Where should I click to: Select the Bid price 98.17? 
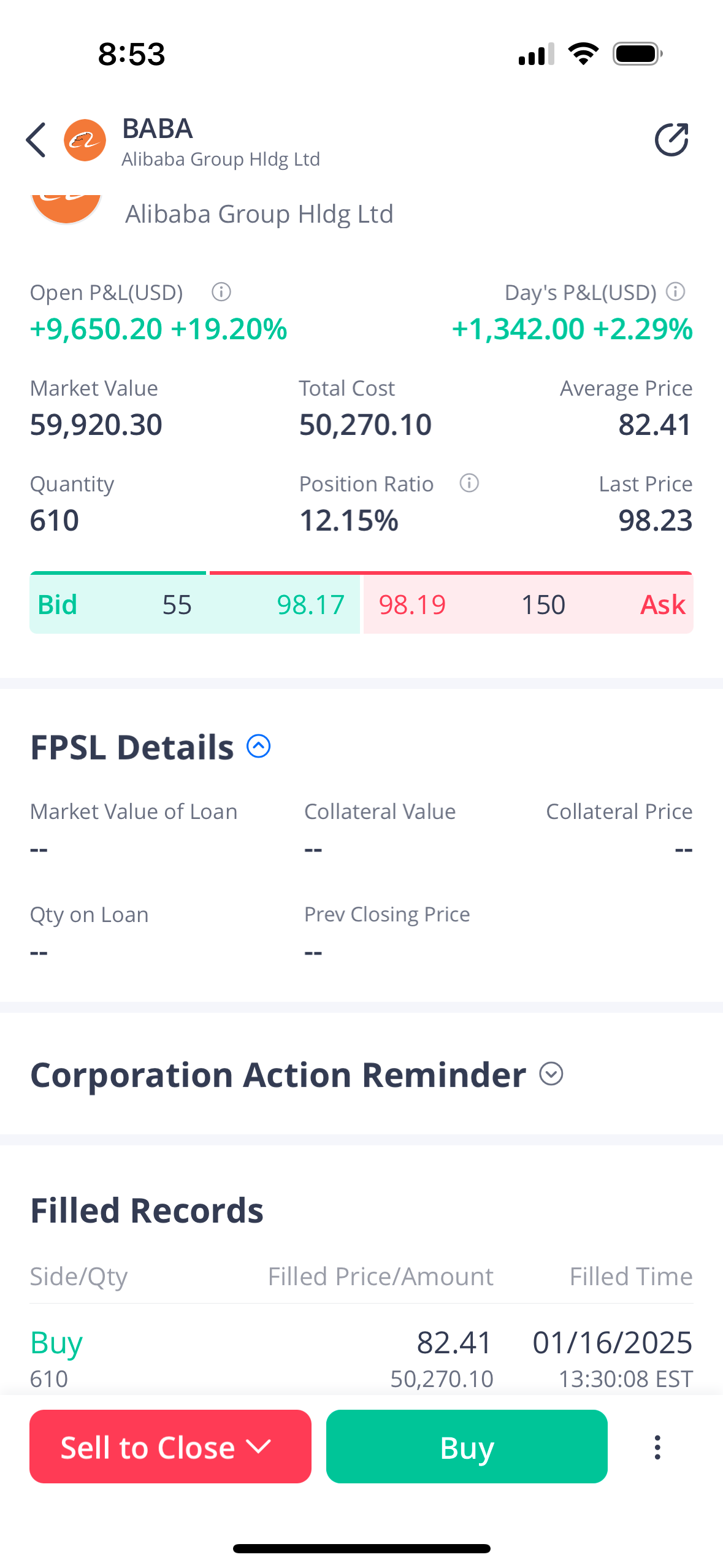[310, 605]
